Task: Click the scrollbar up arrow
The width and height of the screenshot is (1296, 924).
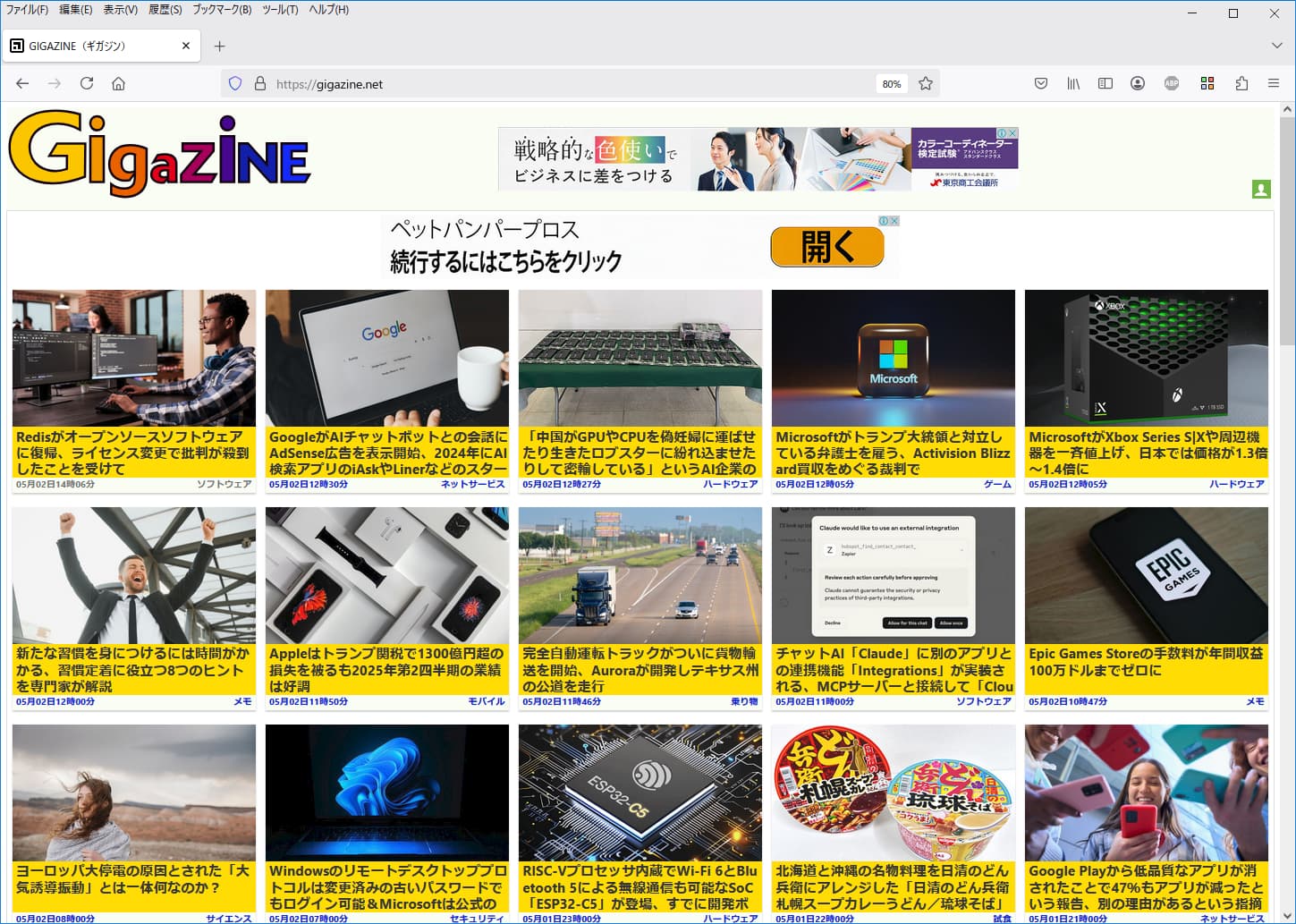Action: [1288, 109]
